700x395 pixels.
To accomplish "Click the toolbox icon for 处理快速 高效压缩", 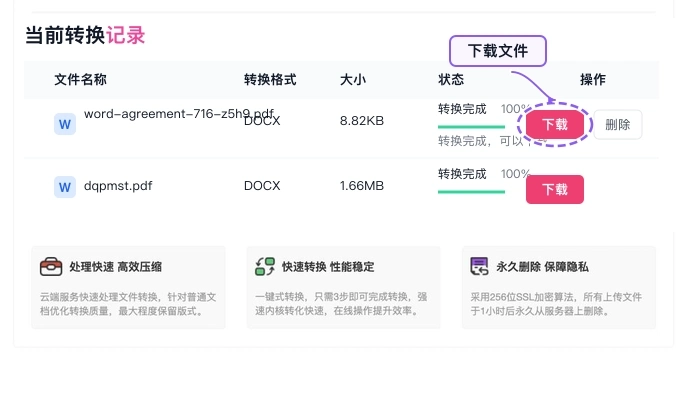I will point(51,266).
